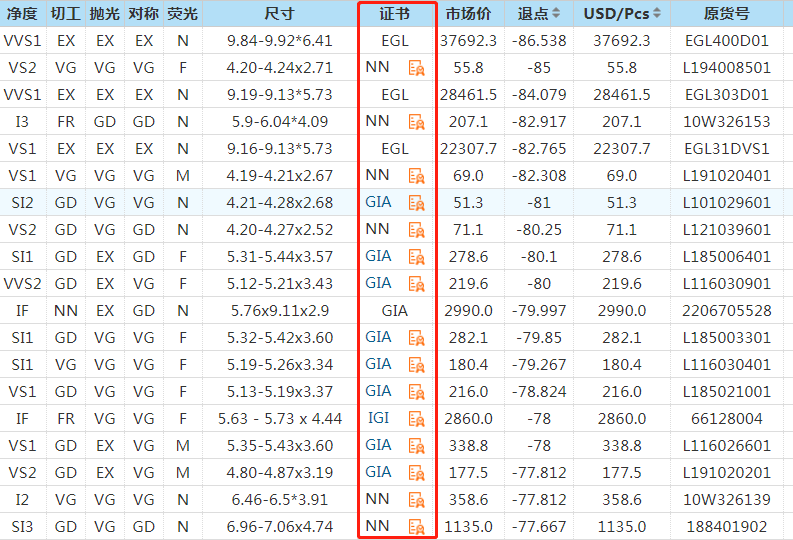Click market price 1135.0 cell
Viewport: 793px width, 540px height.
[468, 527]
